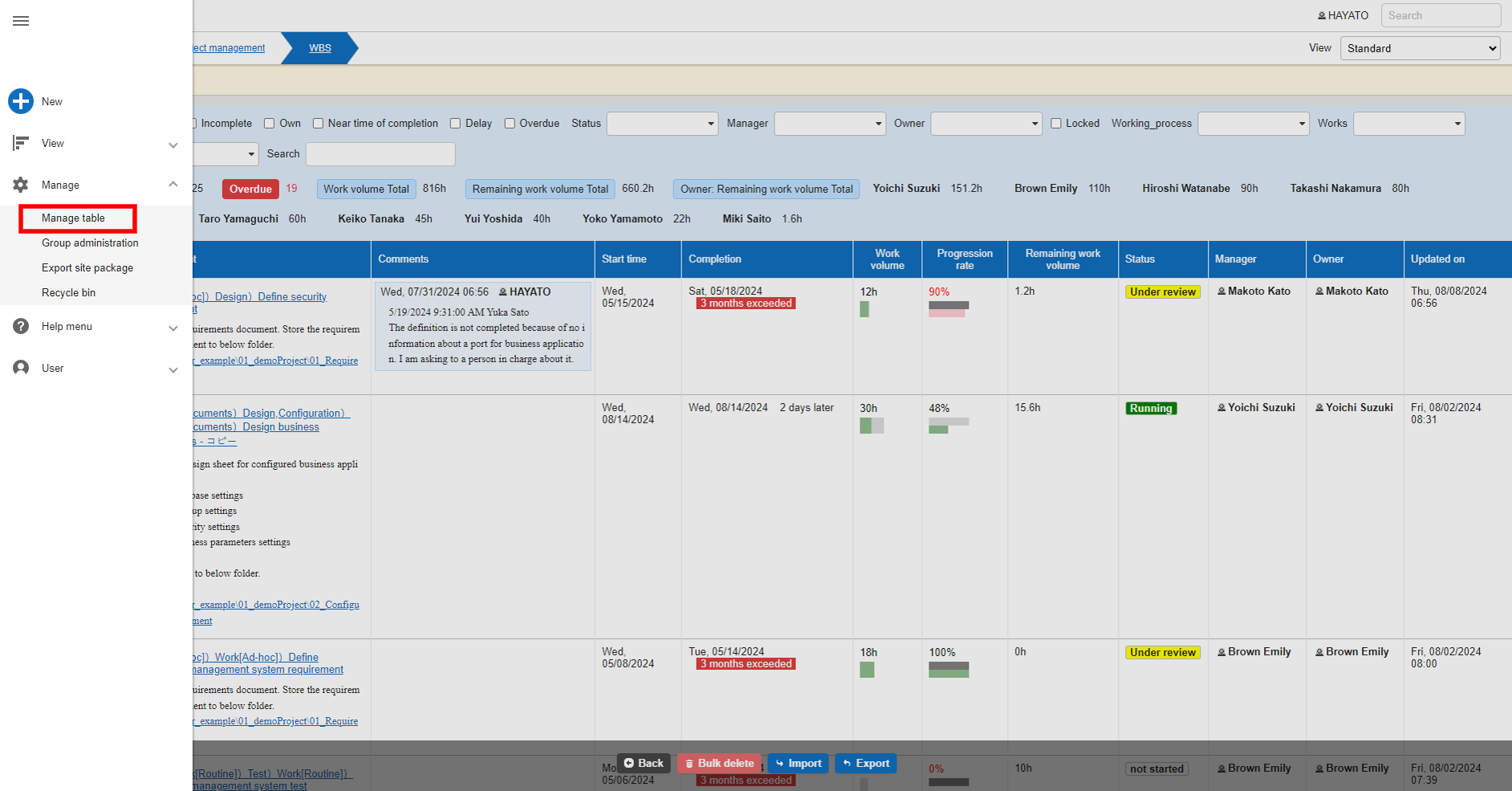Image resolution: width=1512 pixels, height=791 pixels.
Task: Click the project management breadcrumb link
Action: pyautogui.click(x=229, y=48)
